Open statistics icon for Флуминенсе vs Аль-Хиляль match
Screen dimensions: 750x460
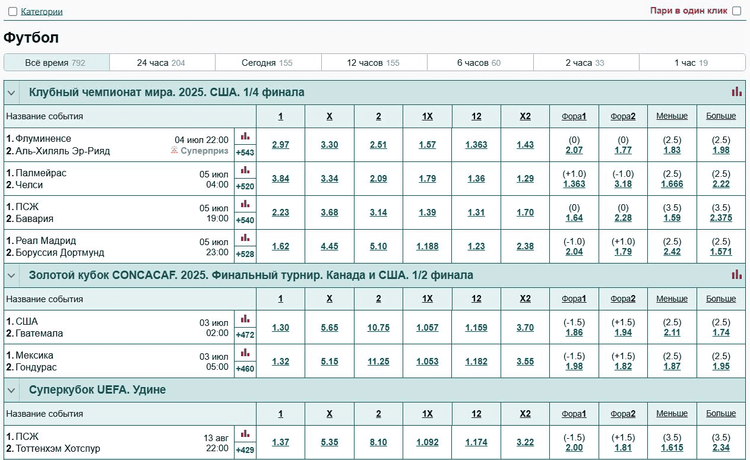pyautogui.click(x=245, y=137)
